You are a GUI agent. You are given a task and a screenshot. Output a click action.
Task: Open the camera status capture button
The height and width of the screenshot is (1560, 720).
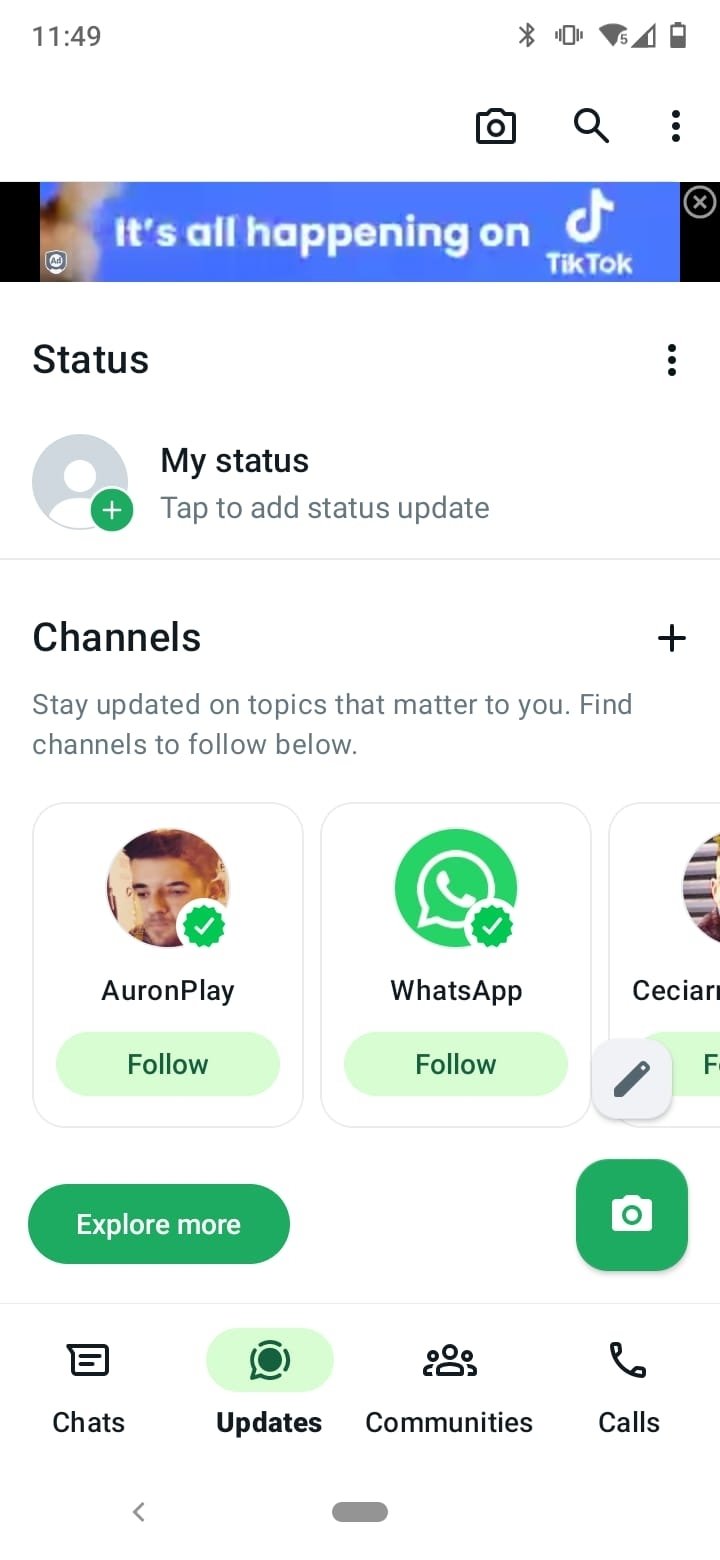tap(632, 1215)
